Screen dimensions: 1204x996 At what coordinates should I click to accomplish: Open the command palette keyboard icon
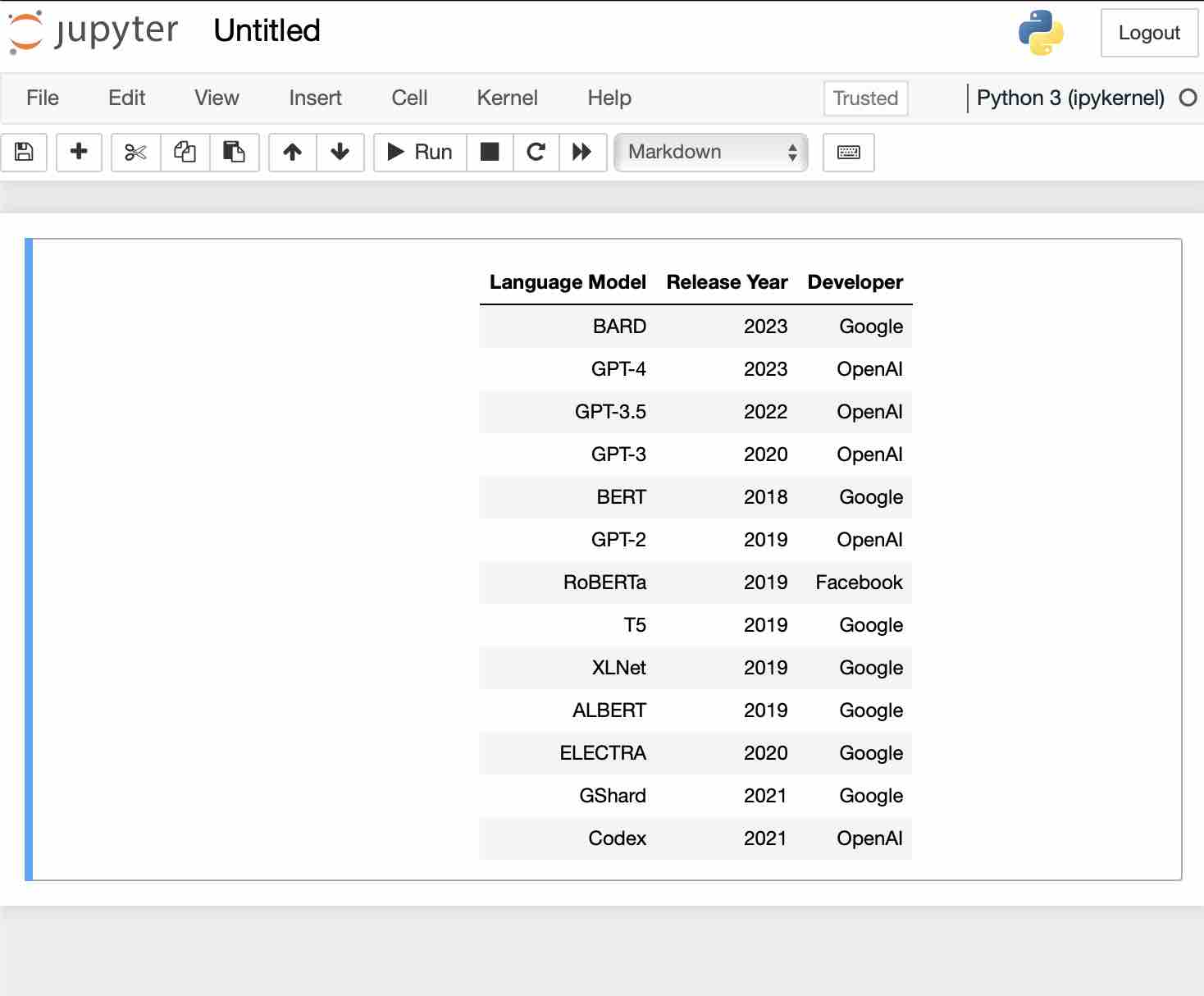tap(848, 153)
